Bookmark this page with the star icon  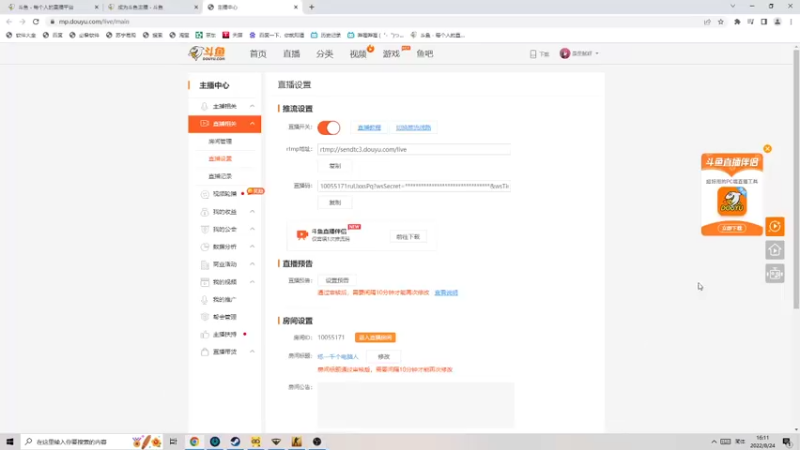(x=720, y=21)
